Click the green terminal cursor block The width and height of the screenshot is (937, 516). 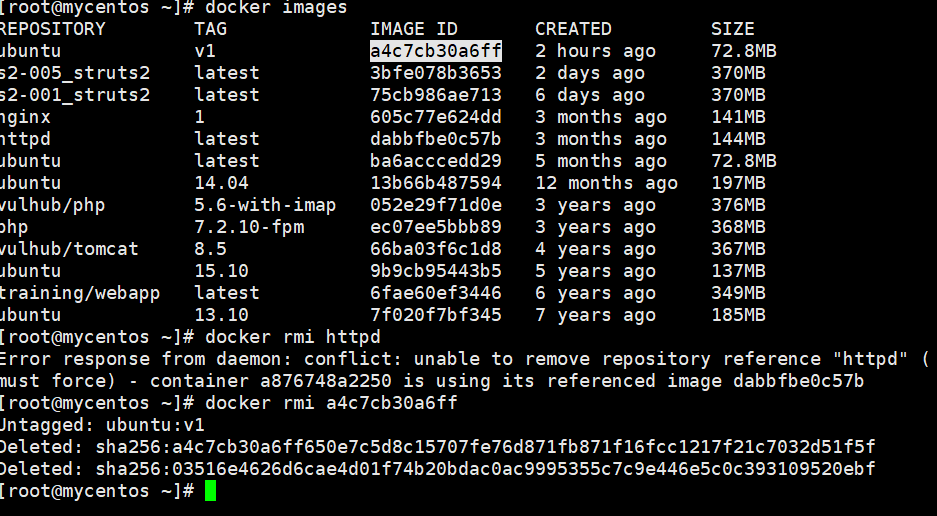(x=210, y=491)
